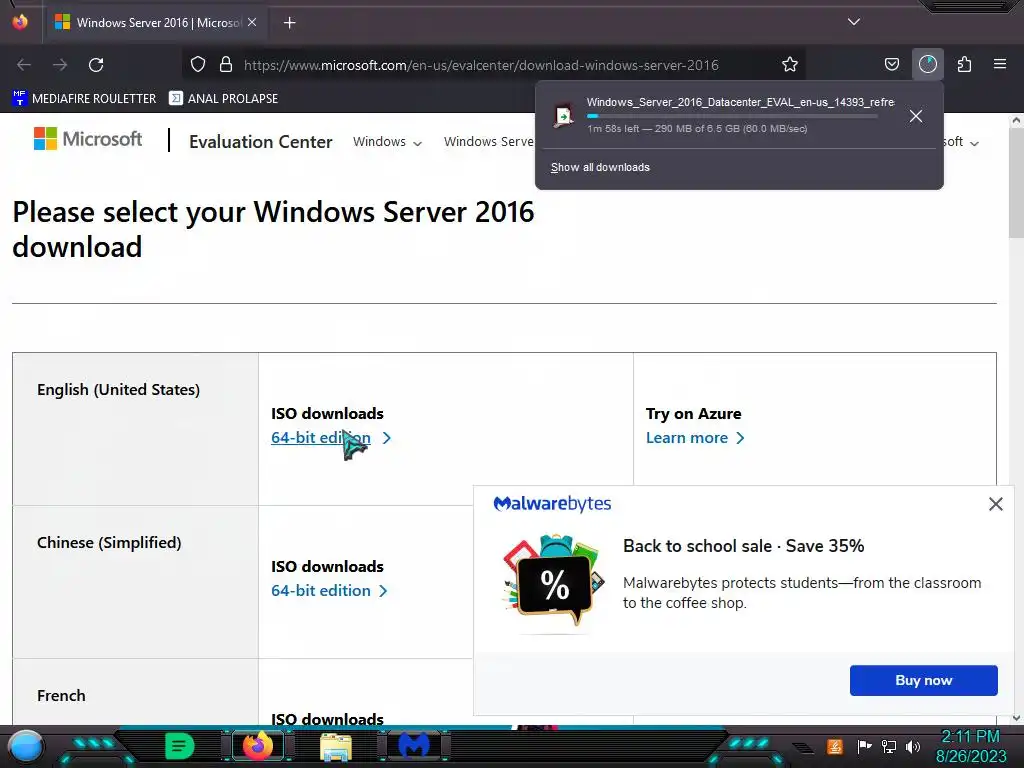Save page to Pocket icon
Viewport: 1024px width, 768px height.
pyautogui.click(x=891, y=64)
